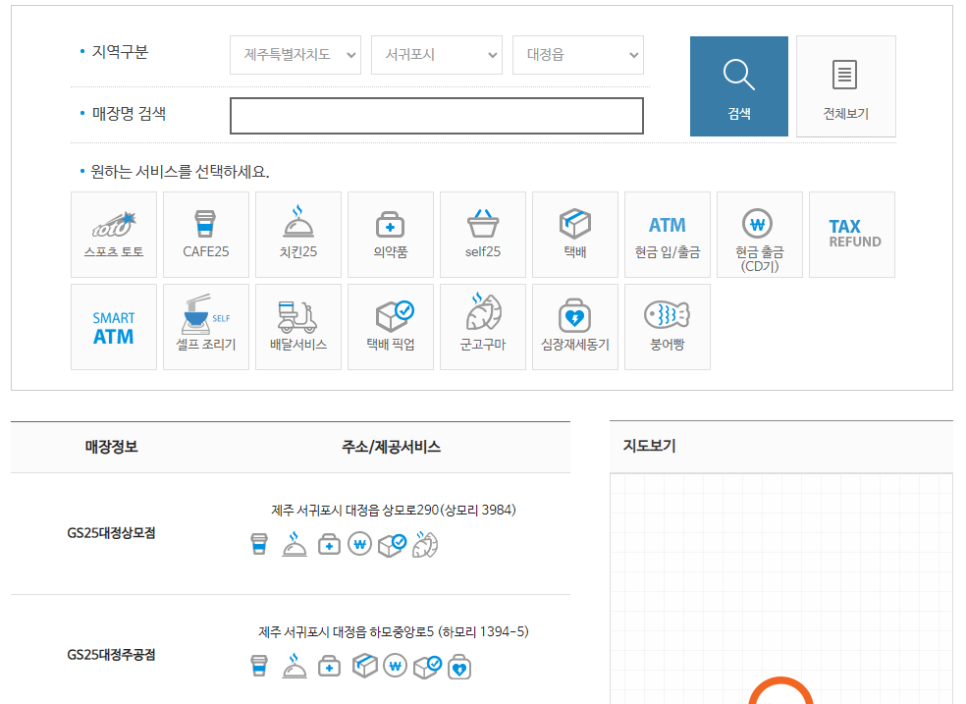Click the coffee cup icon for GS25대정상모점

[259, 544]
